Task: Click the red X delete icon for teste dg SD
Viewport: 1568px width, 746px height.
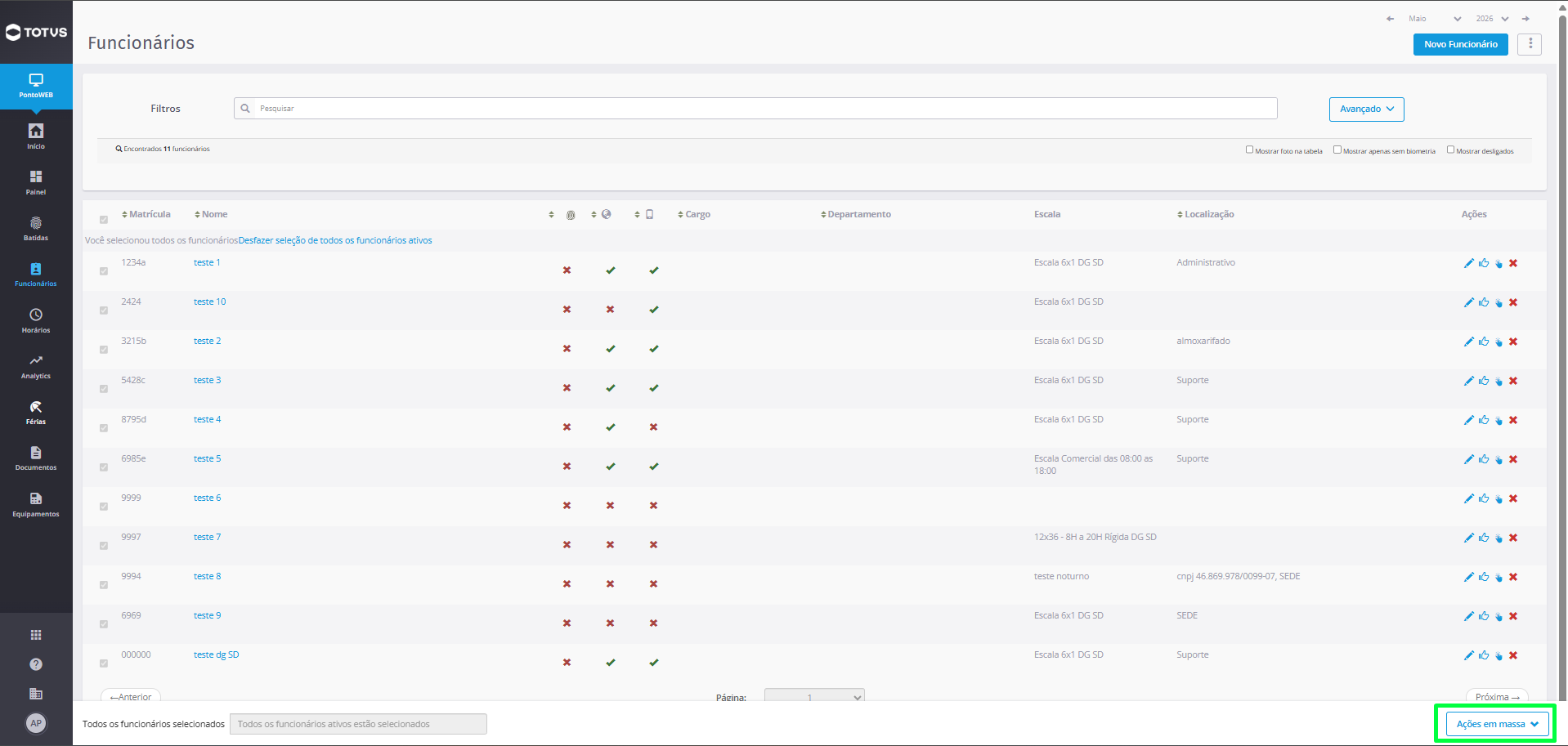Action: click(1513, 655)
